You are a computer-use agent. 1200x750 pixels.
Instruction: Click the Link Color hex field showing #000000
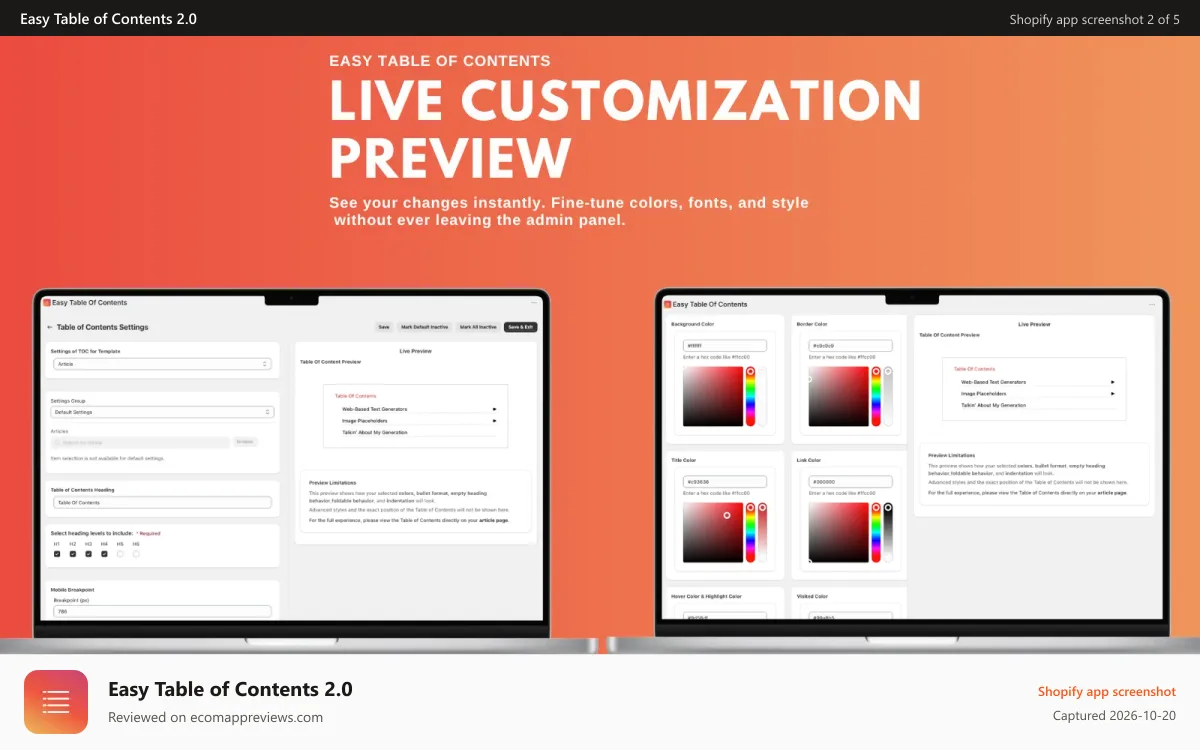851,481
